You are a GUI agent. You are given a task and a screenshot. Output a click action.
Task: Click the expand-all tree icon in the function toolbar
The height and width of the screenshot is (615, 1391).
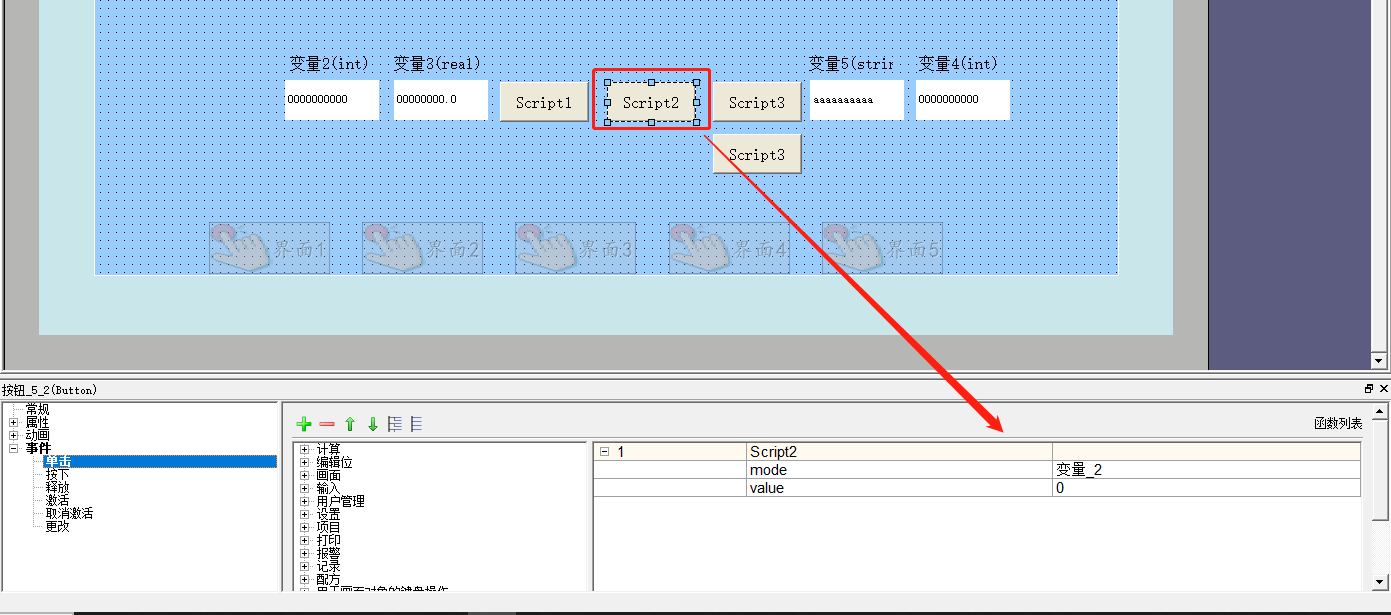pyautogui.click(x=395, y=424)
